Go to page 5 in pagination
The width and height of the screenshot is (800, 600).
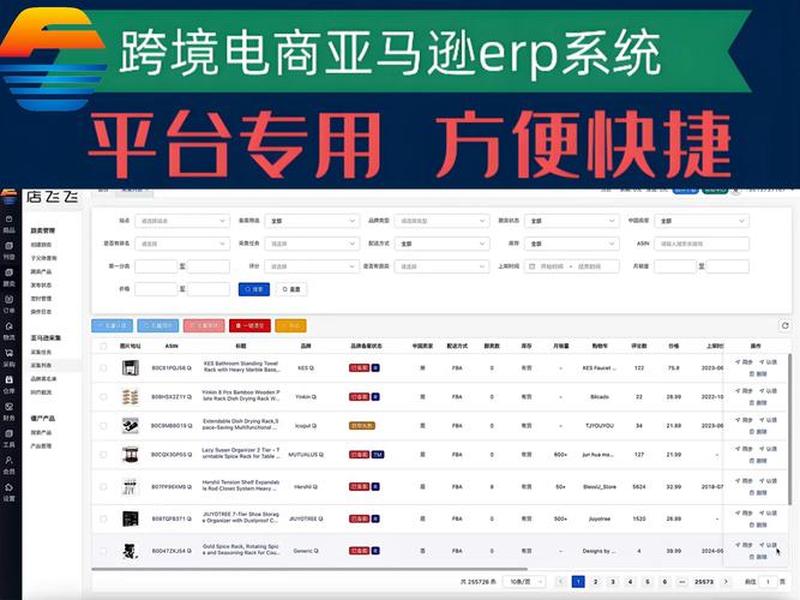(x=647, y=582)
